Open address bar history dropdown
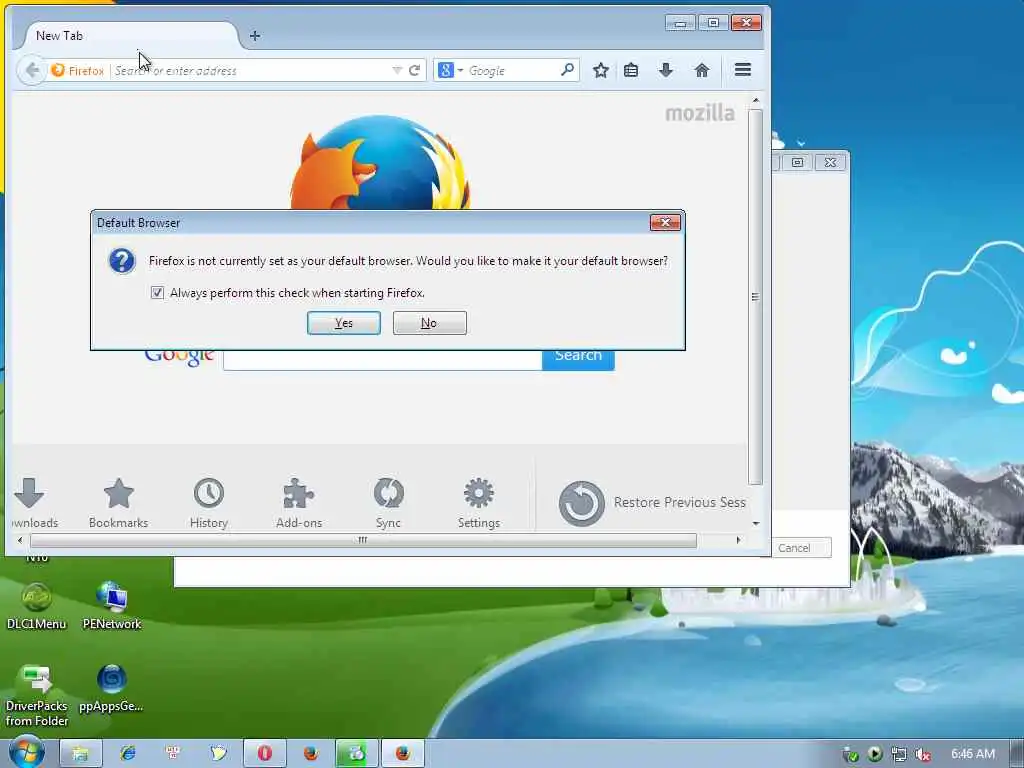 point(396,71)
